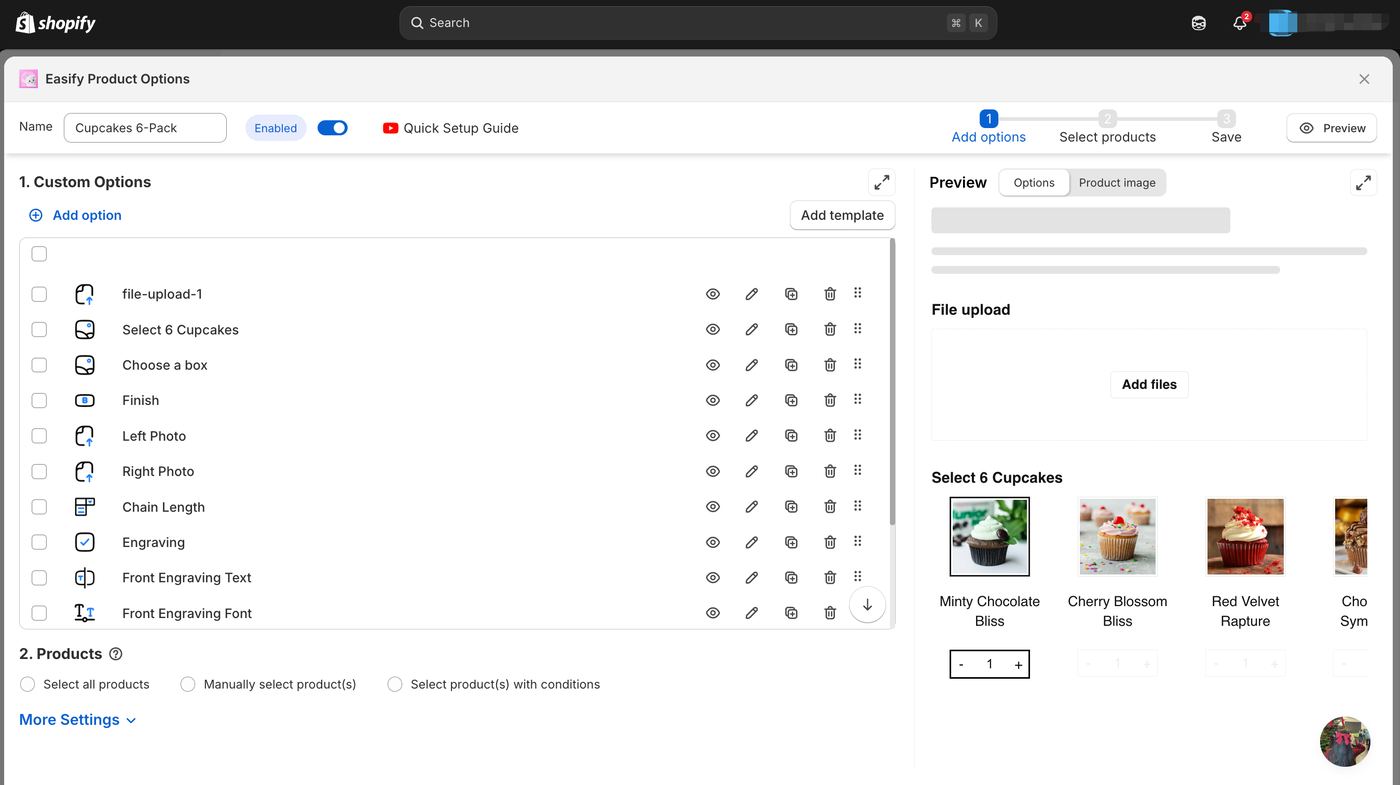Click the Shopify logo

[56, 22]
